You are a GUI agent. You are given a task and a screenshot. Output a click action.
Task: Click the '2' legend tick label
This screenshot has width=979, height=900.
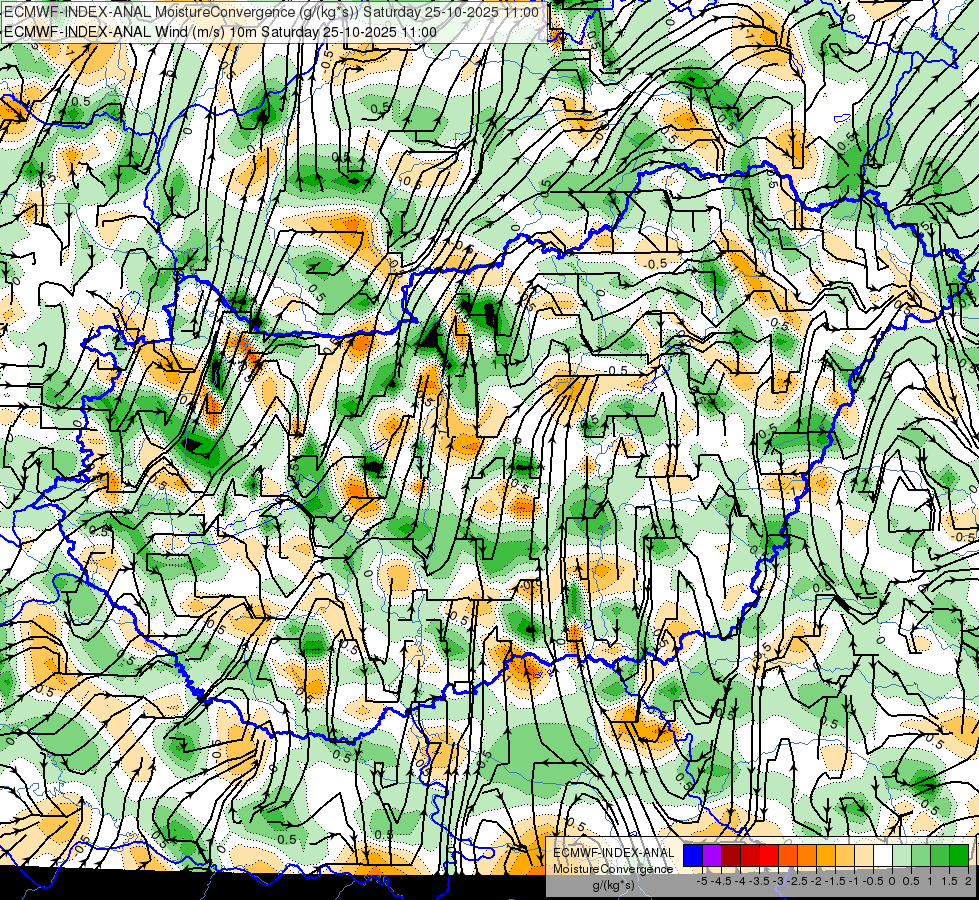[968, 881]
